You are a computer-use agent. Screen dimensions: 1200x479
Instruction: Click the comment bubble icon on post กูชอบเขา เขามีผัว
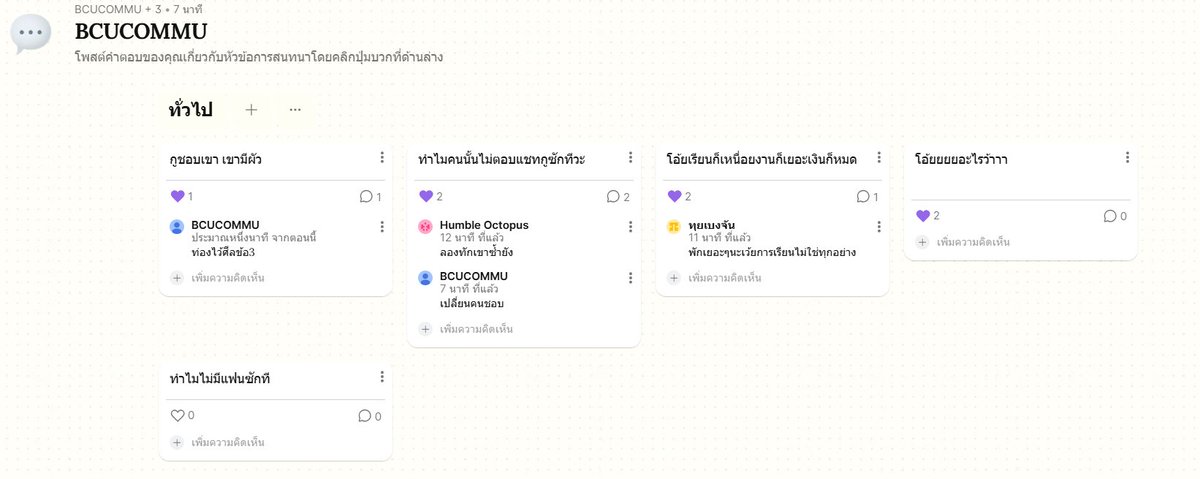tap(366, 197)
